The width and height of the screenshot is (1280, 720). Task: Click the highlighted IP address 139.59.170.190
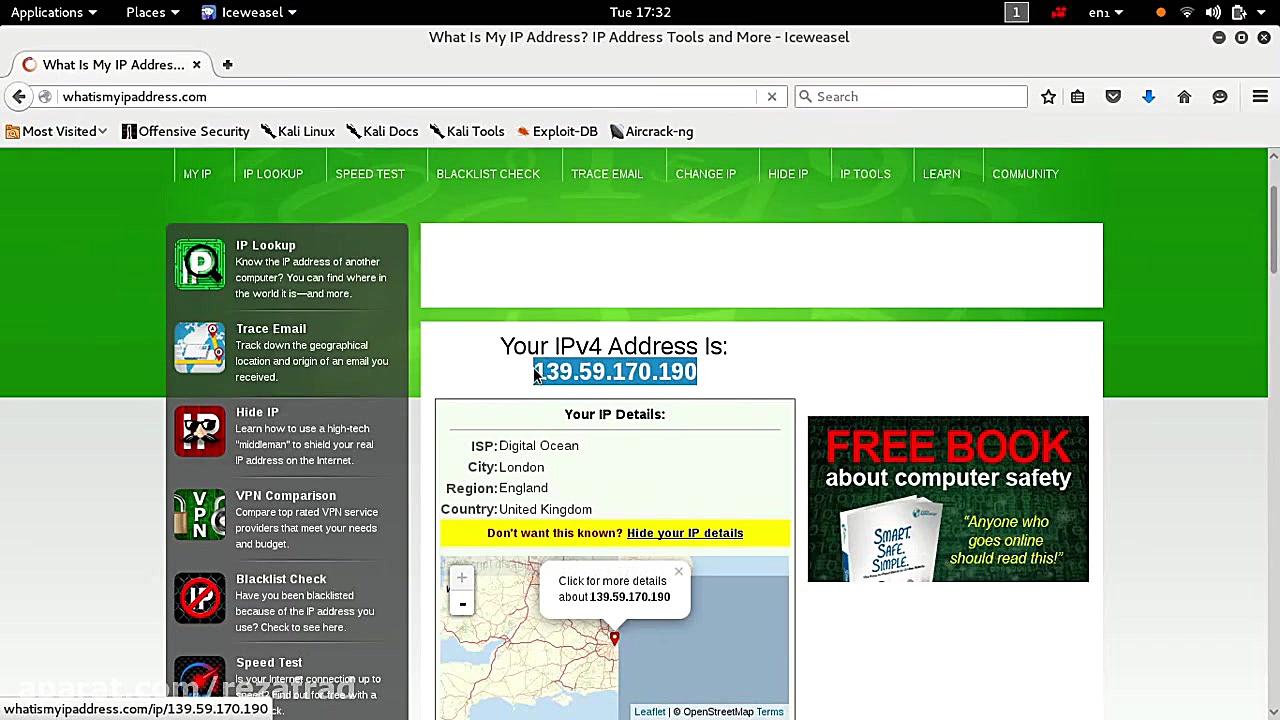(x=615, y=372)
